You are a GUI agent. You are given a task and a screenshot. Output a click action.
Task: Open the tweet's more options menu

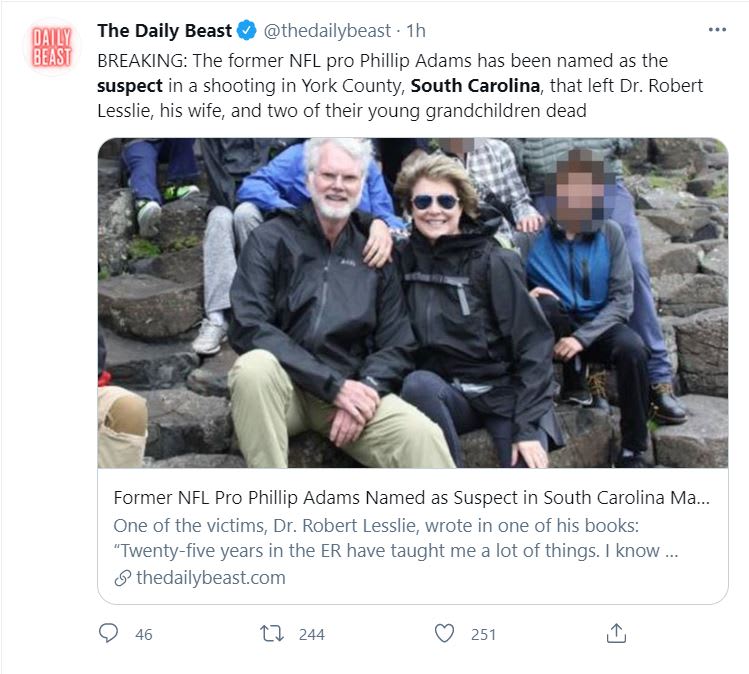tap(716, 30)
